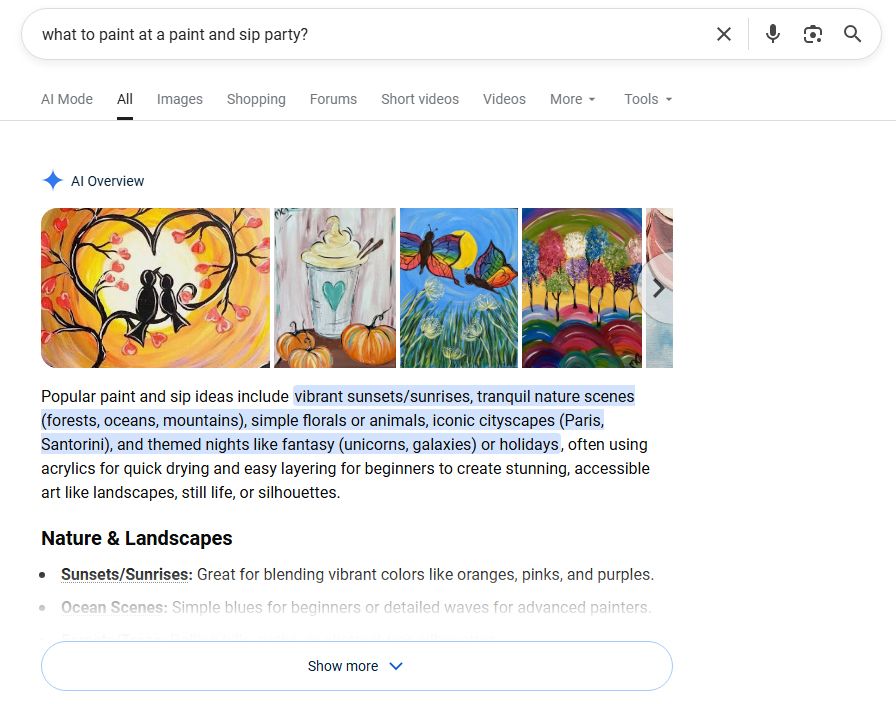Open the Tools dropdown

coord(647,99)
